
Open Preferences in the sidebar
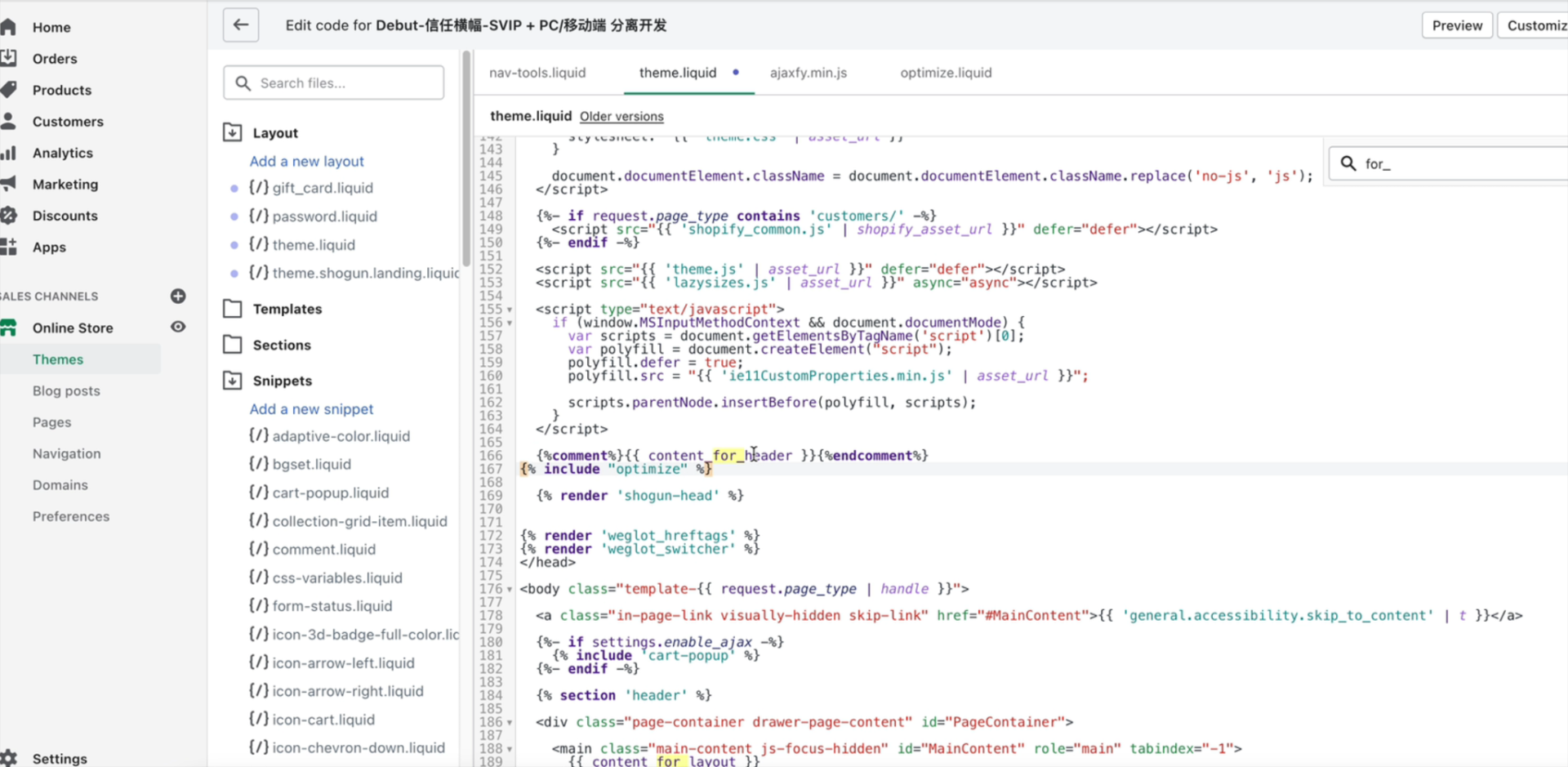pos(71,516)
